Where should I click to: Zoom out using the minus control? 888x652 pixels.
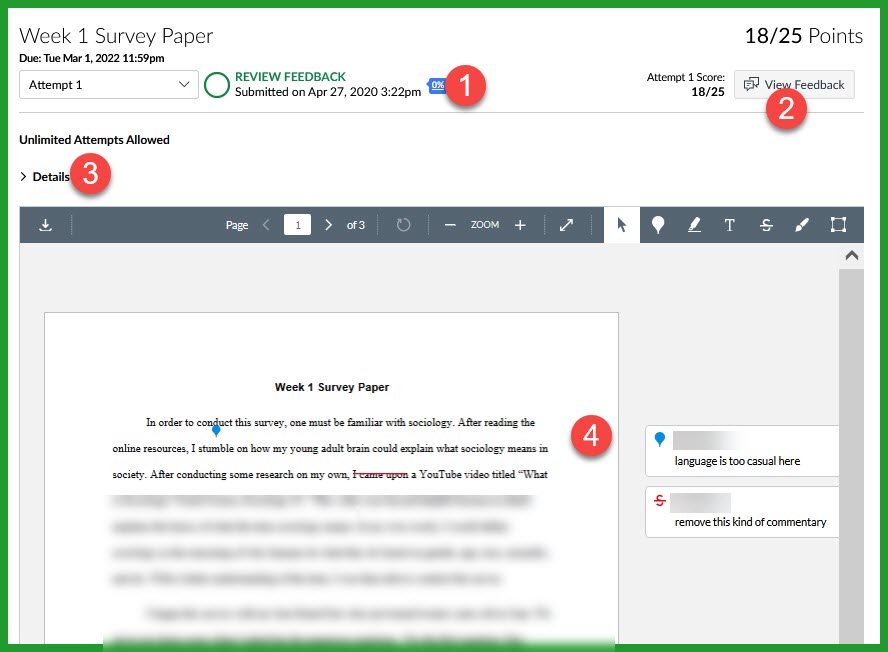pos(450,225)
